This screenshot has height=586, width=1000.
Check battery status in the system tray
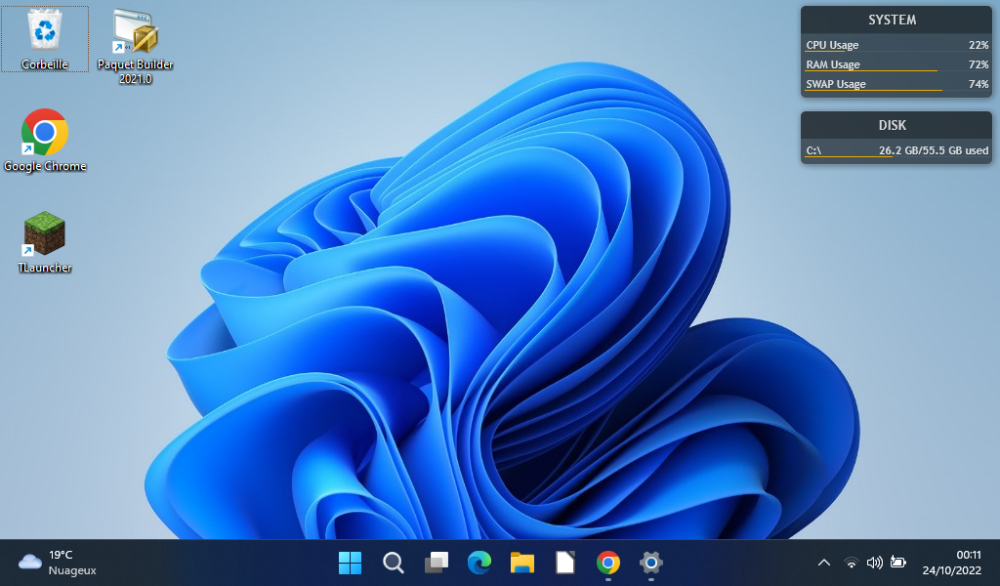tap(896, 562)
